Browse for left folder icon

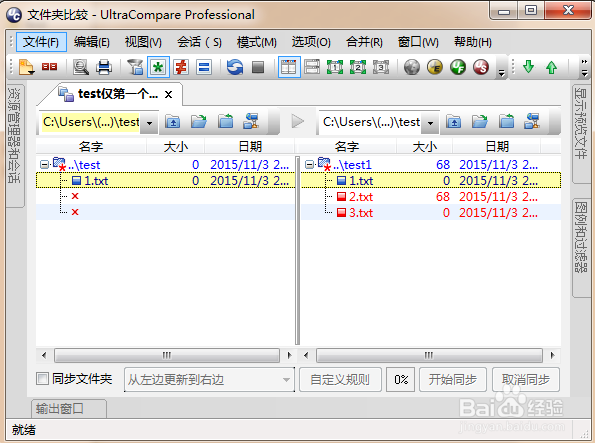(x=199, y=122)
